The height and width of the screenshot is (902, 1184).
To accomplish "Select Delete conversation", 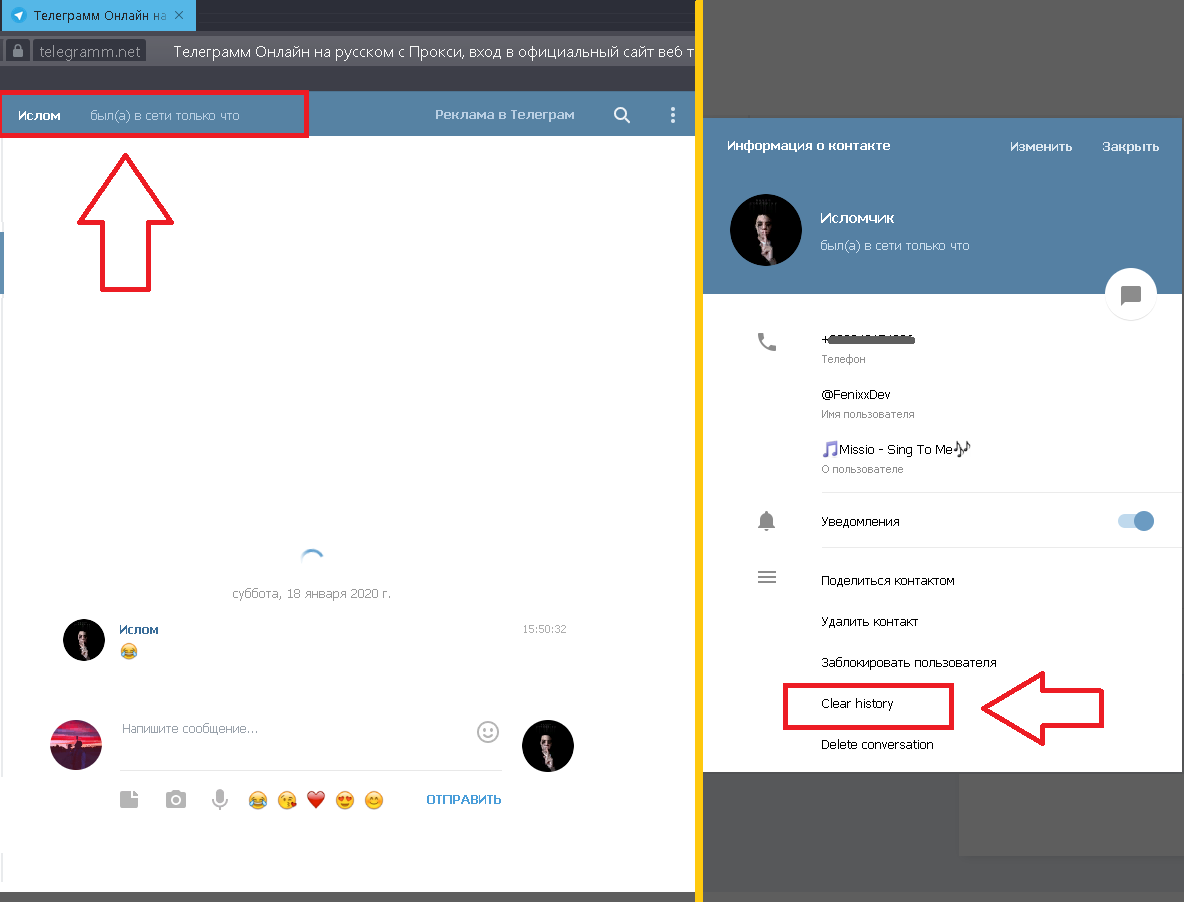I will pyautogui.click(x=877, y=744).
